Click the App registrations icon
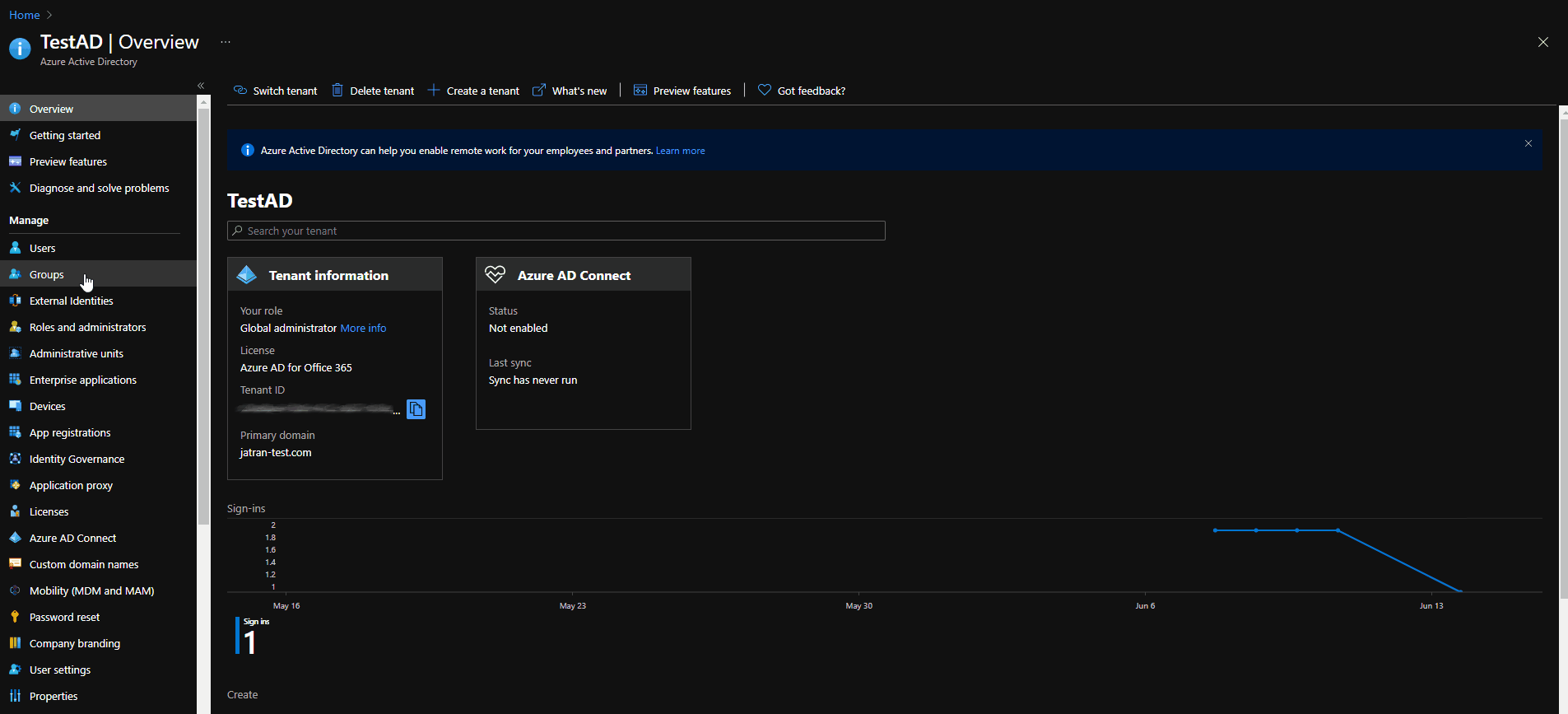This screenshot has height=714, width=1568. 15,432
